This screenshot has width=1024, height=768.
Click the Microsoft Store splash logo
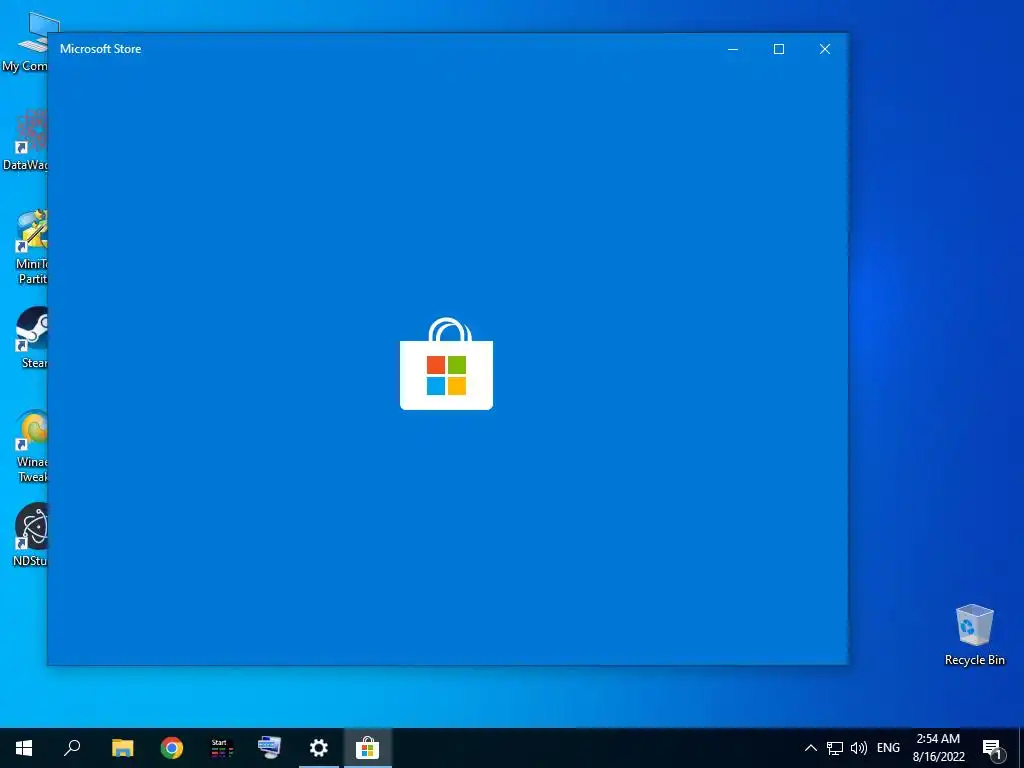pyautogui.click(x=446, y=364)
